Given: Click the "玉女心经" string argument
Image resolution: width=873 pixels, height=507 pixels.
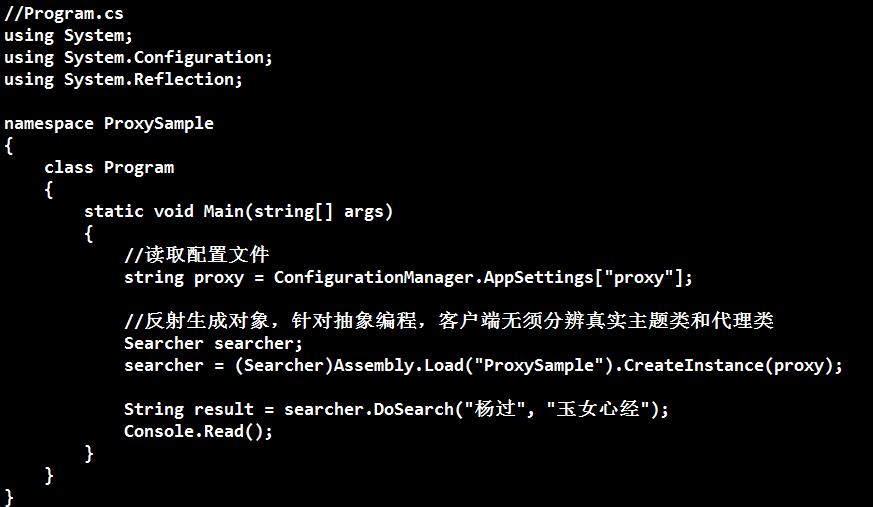Looking at the screenshot, I should (602, 409).
